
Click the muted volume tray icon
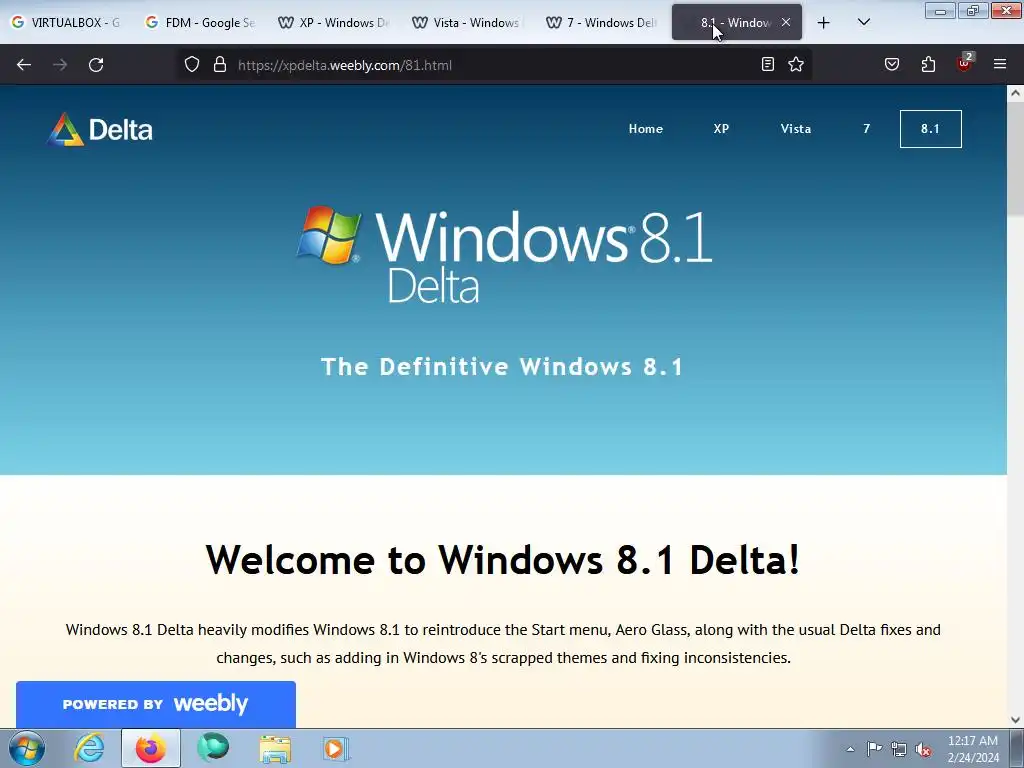(923, 749)
